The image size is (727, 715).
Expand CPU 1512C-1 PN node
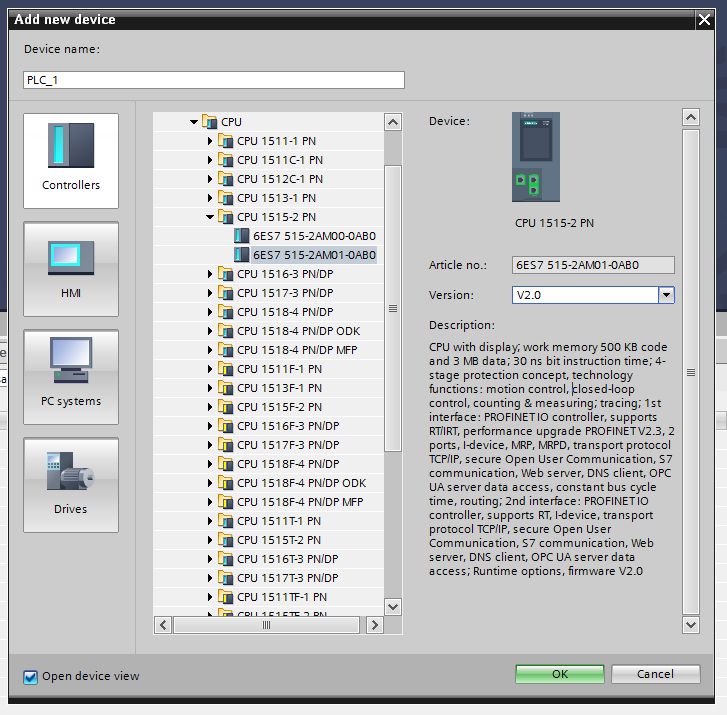pyautogui.click(x=210, y=179)
